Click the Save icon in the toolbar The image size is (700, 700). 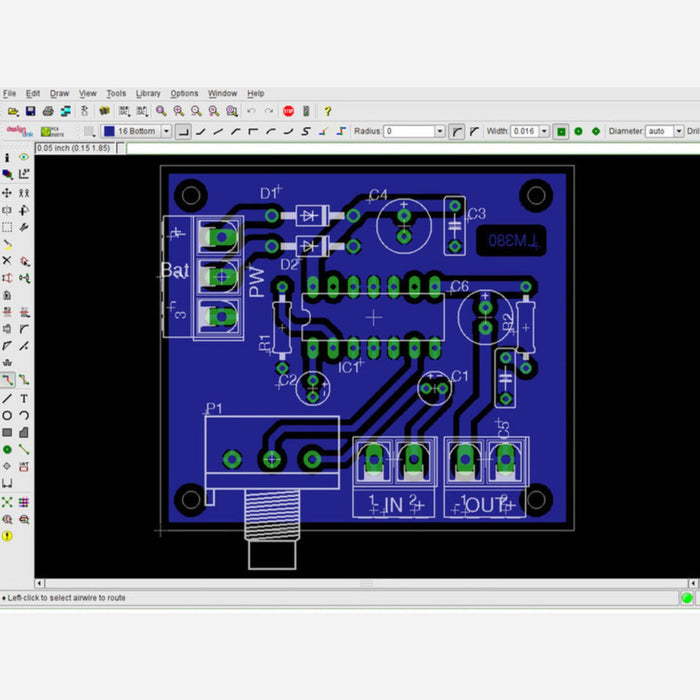(30, 111)
